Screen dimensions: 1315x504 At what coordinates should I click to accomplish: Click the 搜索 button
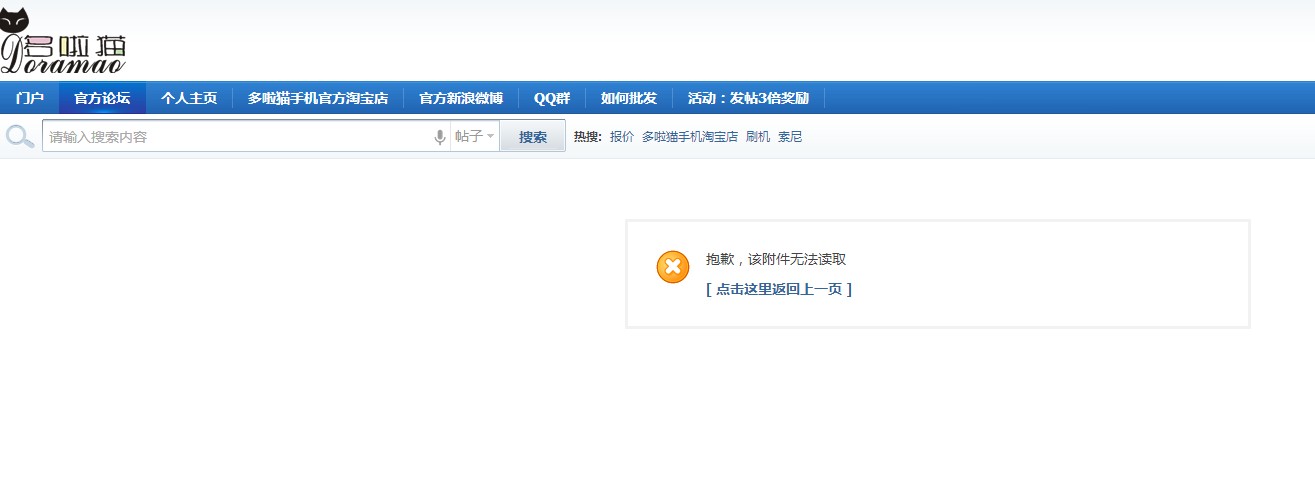(x=533, y=137)
